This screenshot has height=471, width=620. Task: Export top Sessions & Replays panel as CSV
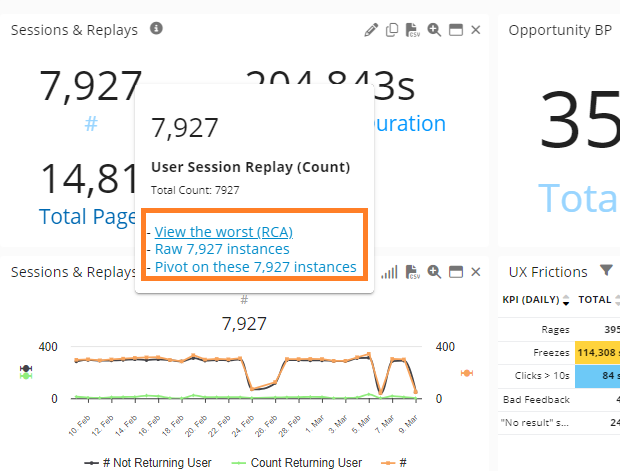413,31
